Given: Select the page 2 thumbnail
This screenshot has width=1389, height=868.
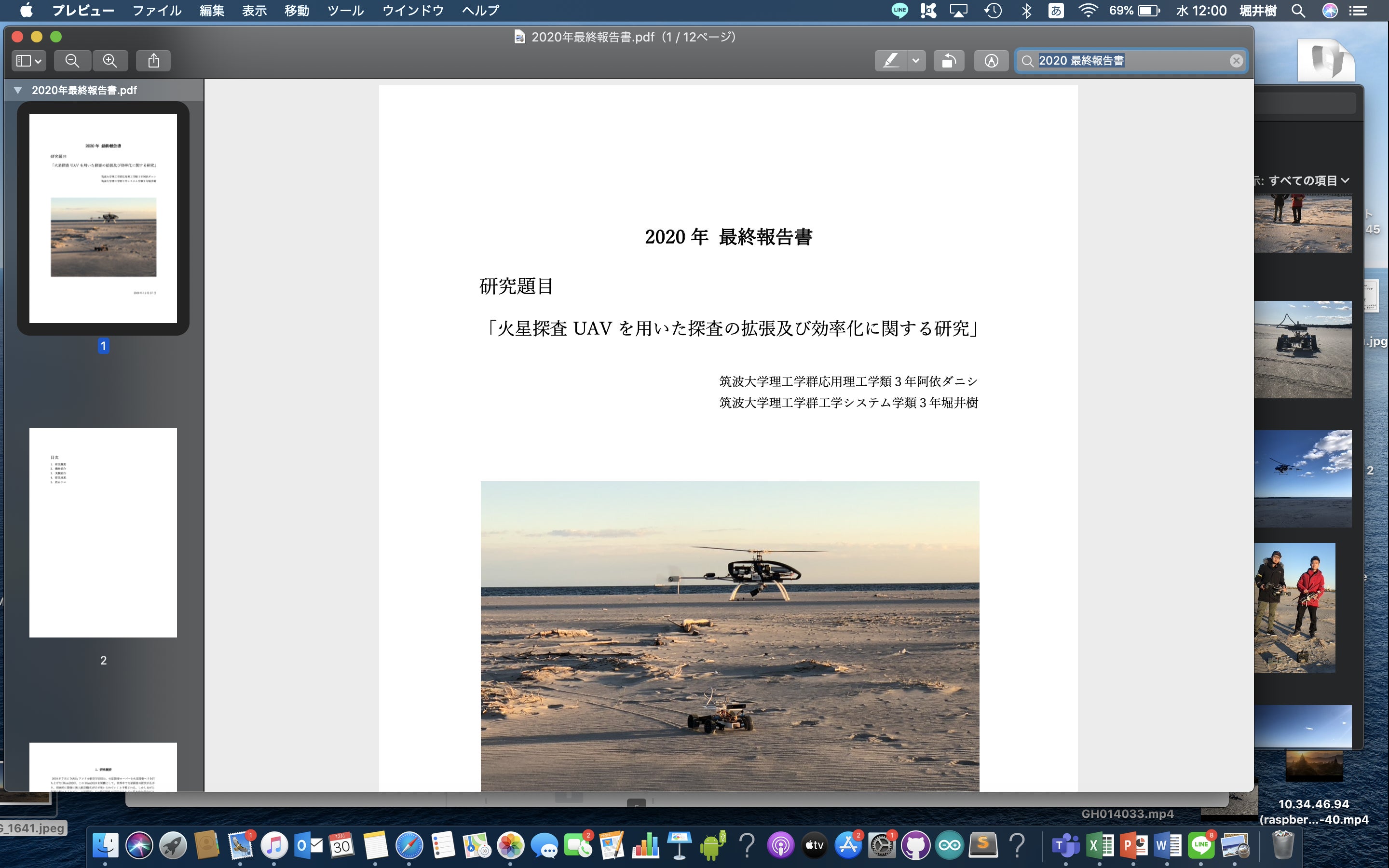Looking at the screenshot, I should tap(103, 532).
